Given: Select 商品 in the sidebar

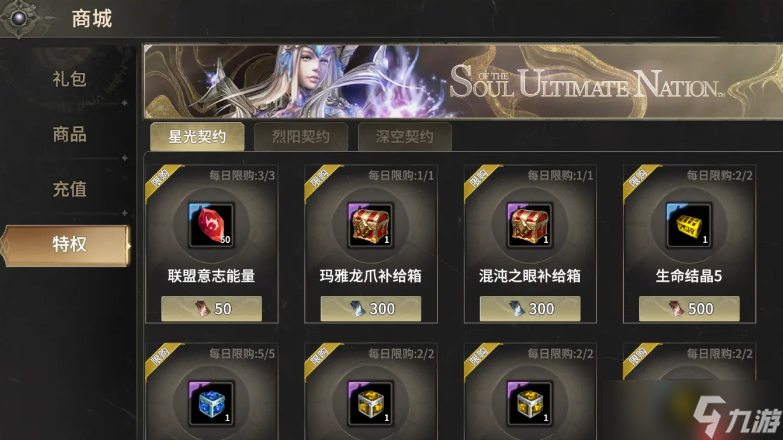Looking at the screenshot, I should (69, 134).
